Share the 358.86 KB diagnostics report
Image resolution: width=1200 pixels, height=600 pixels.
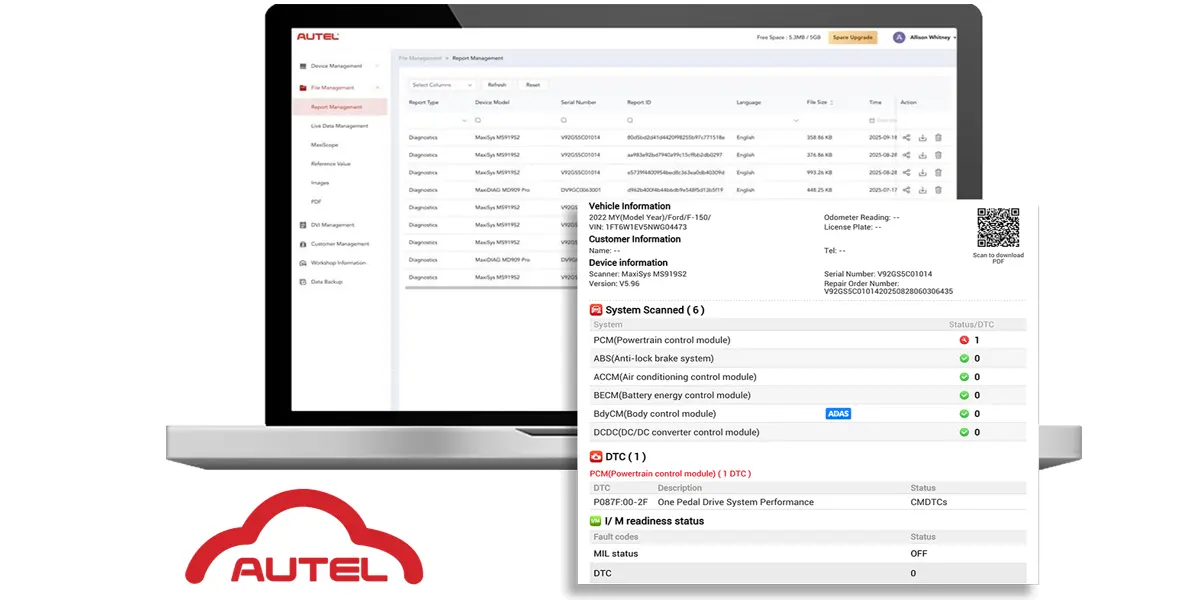point(906,138)
